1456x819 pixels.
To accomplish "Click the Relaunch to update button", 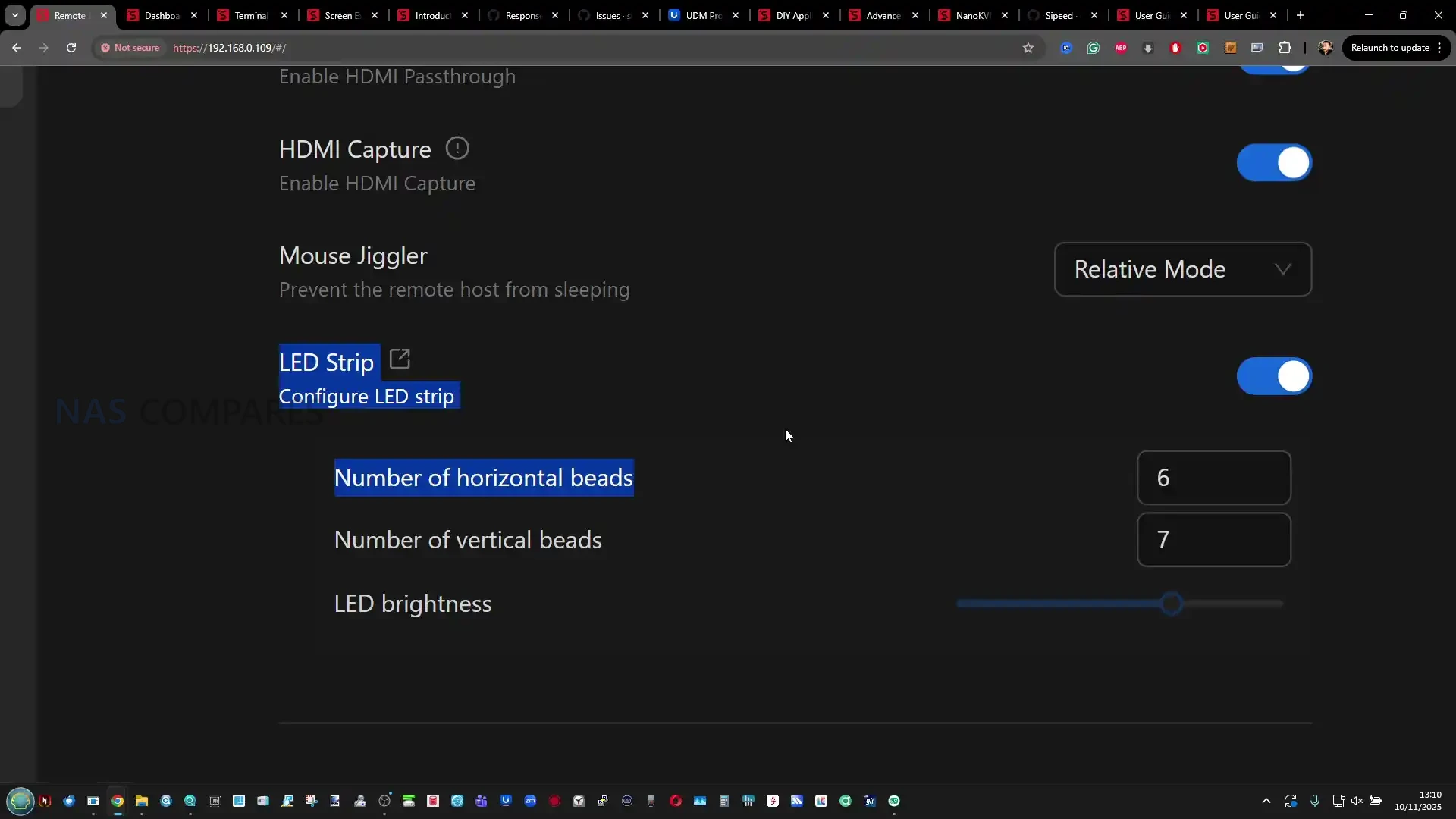I will pos(1389,48).
